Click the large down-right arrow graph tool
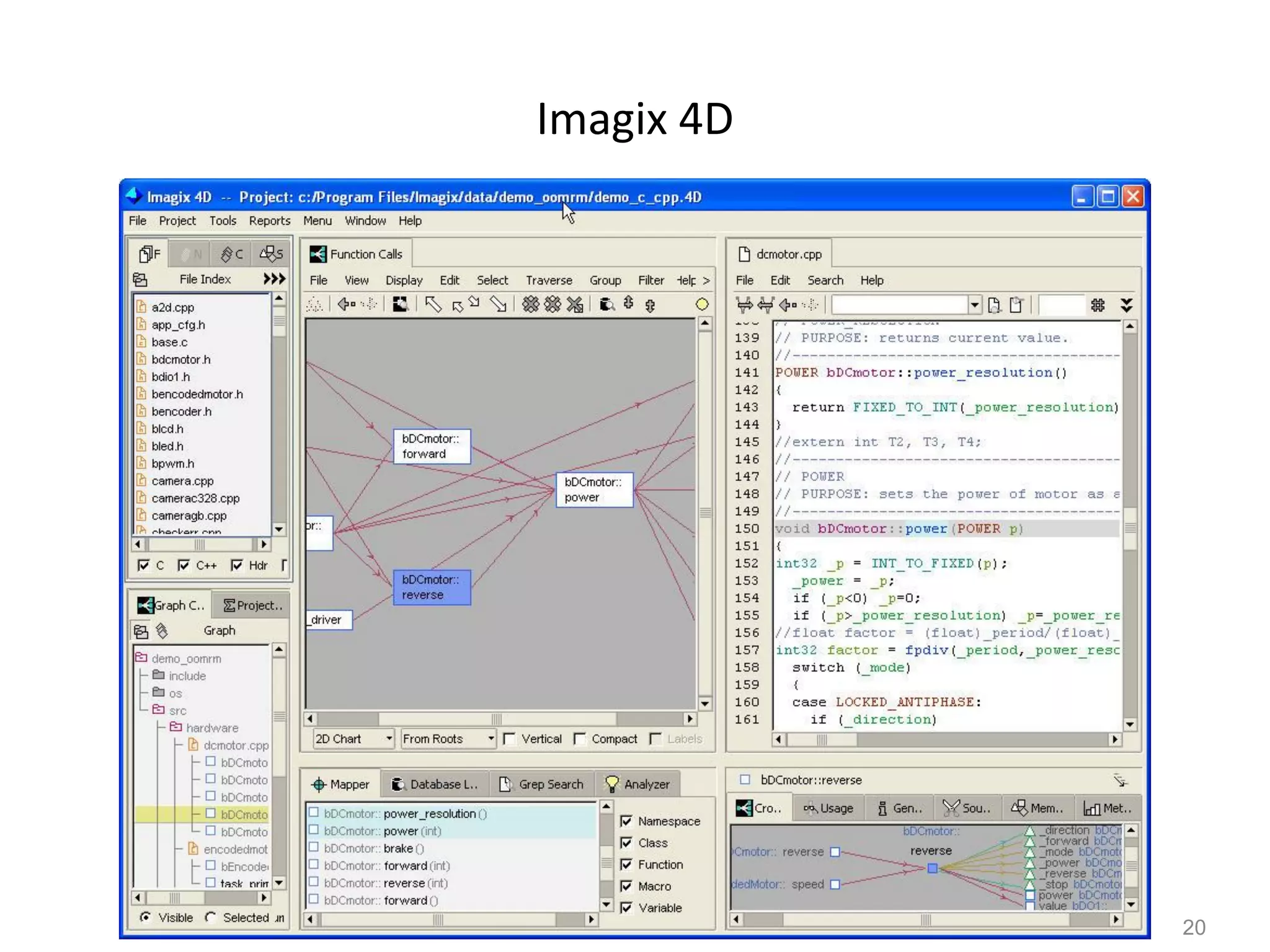 click(x=499, y=304)
